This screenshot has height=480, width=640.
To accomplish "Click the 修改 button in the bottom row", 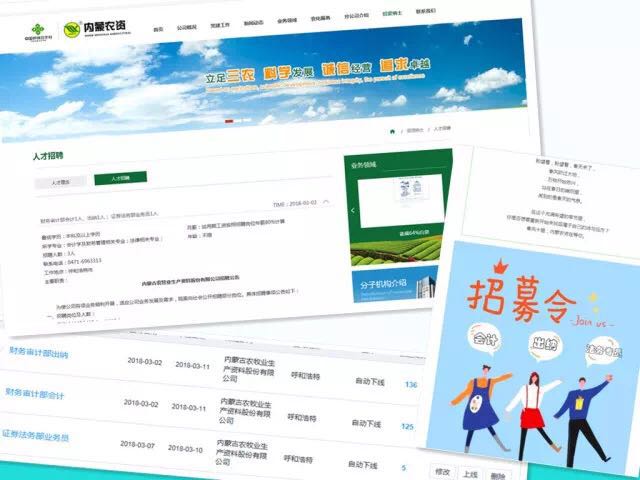I will coord(442,472).
